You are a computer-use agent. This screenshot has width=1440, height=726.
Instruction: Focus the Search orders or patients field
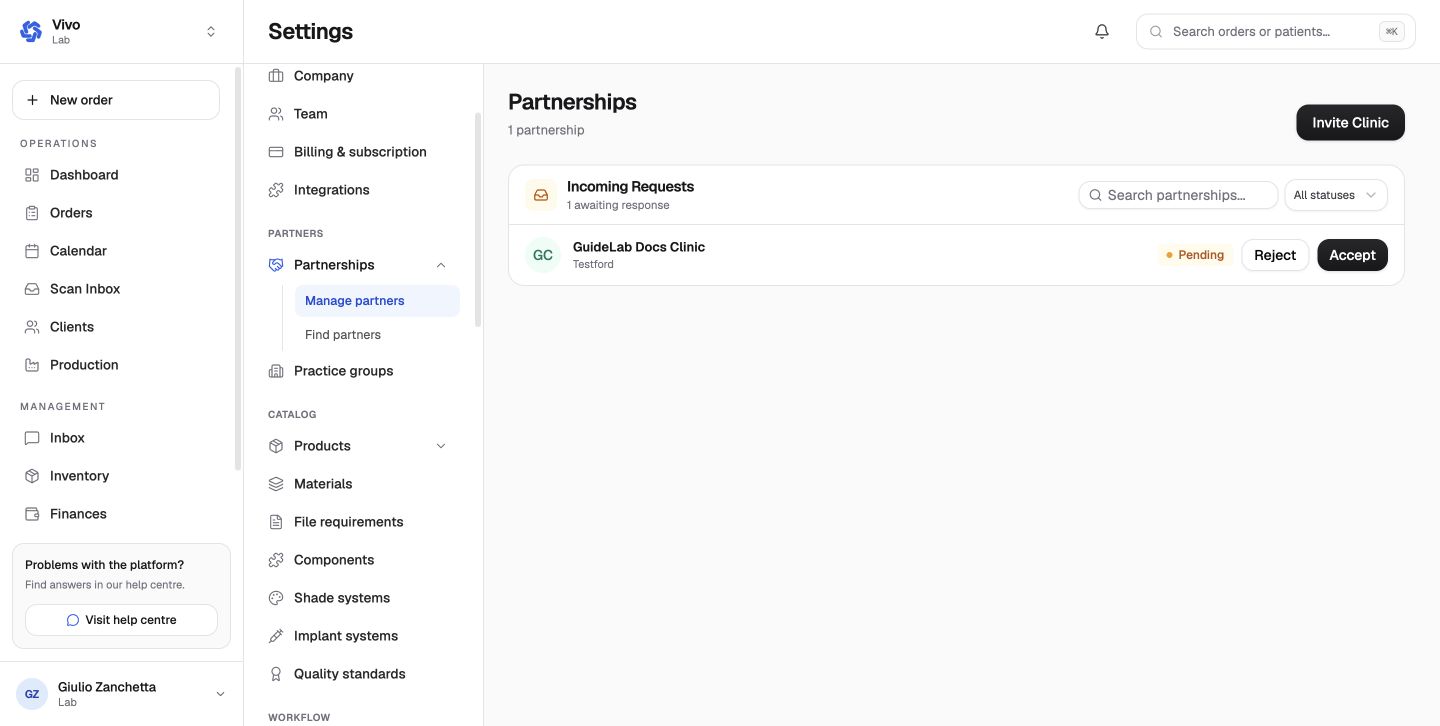pos(1276,31)
